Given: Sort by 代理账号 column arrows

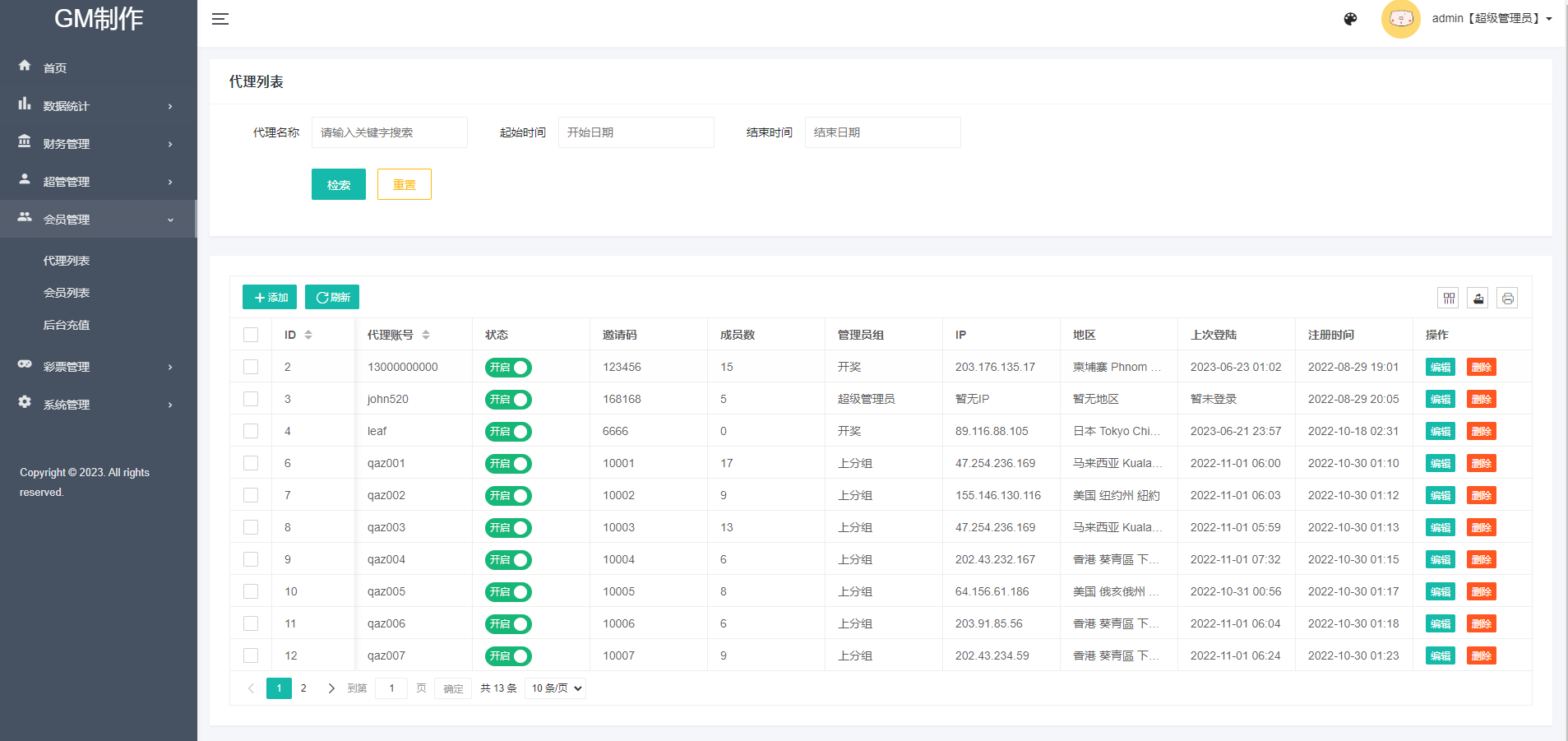Looking at the screenshot, I should [426, 335].
